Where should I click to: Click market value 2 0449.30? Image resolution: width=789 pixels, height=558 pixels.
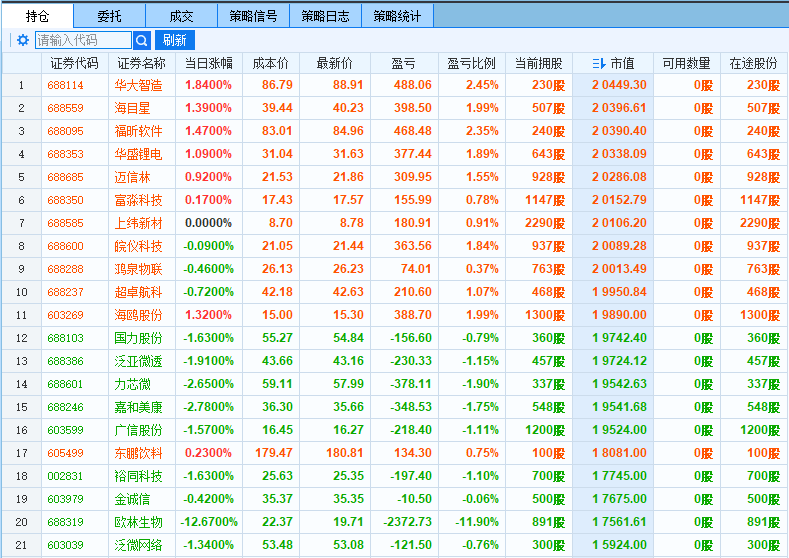(x=619, y=85)
